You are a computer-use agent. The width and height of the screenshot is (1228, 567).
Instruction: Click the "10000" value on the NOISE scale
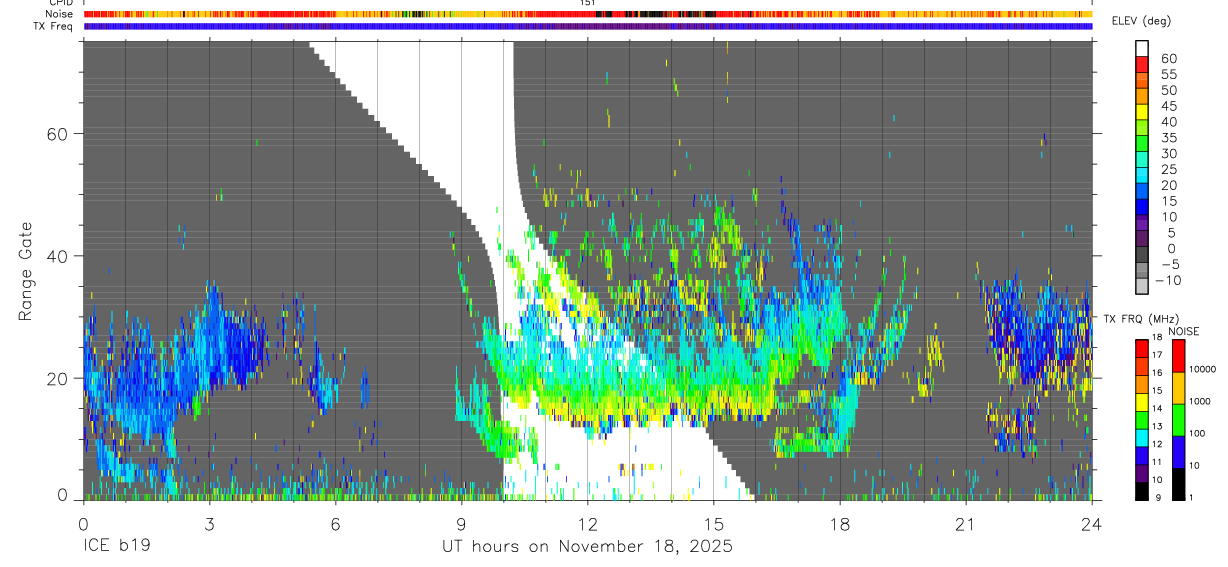coord(1202,369)
